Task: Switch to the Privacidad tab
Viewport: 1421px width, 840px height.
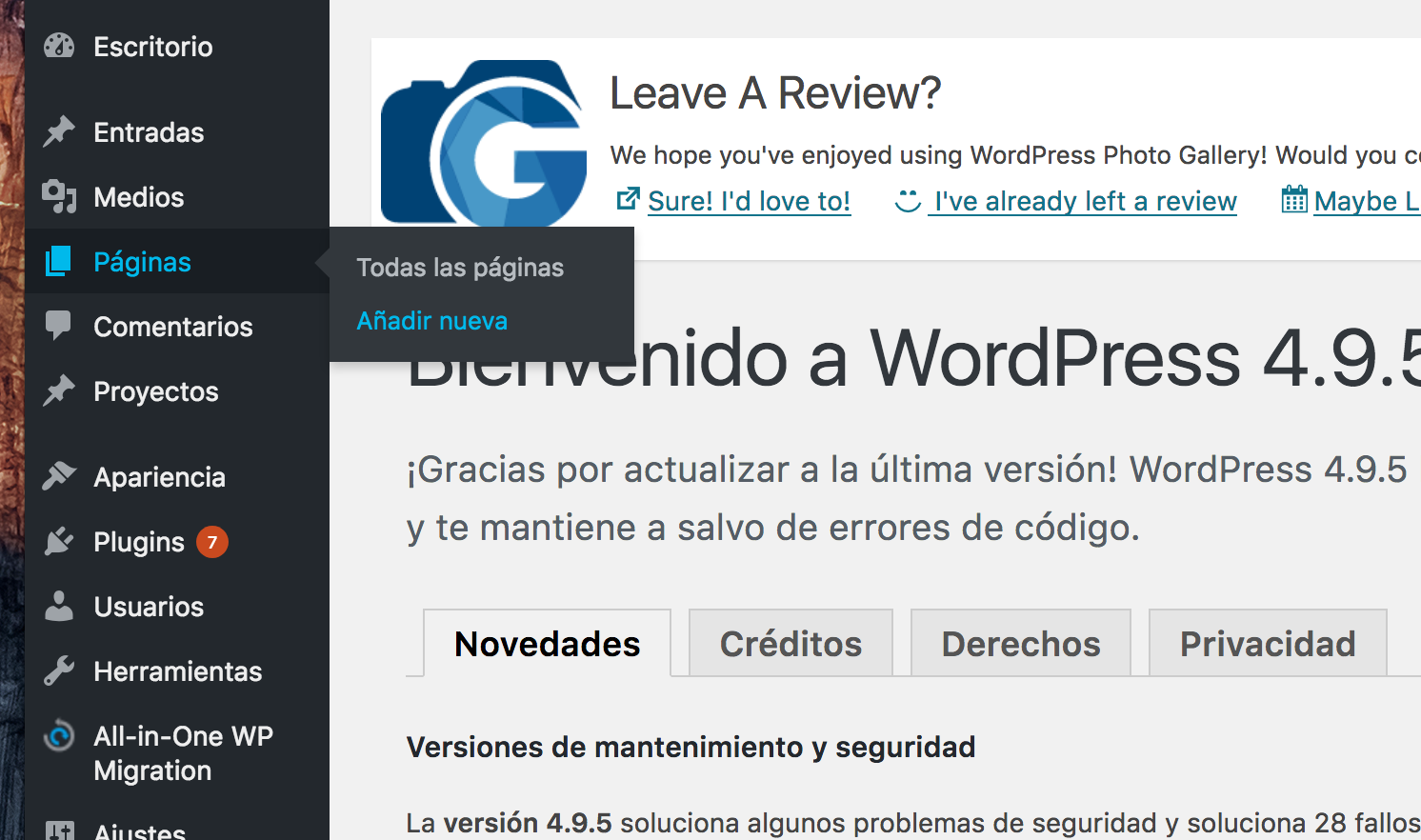Action: point(1268,644)
